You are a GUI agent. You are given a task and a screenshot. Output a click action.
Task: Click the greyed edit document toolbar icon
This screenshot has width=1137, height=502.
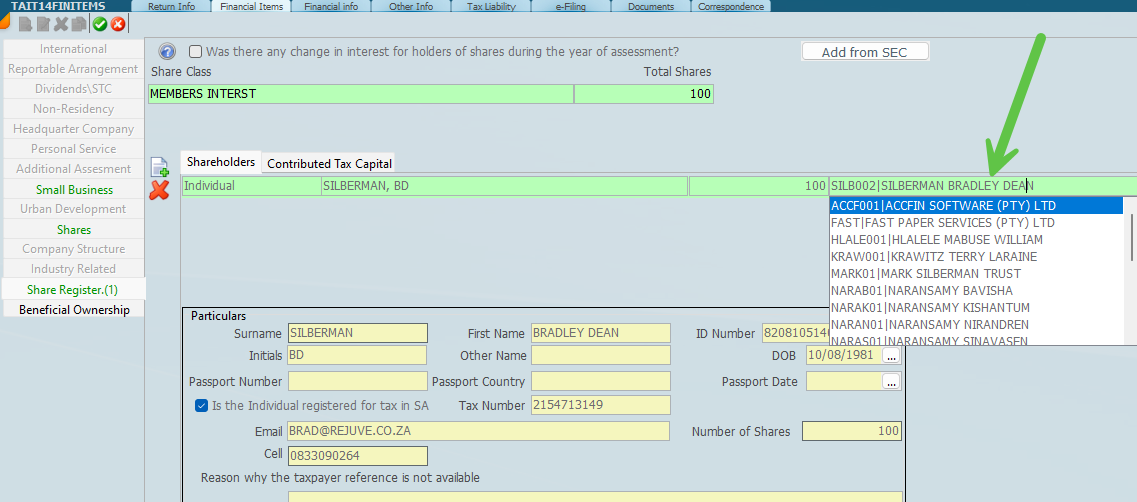[44, 24]
